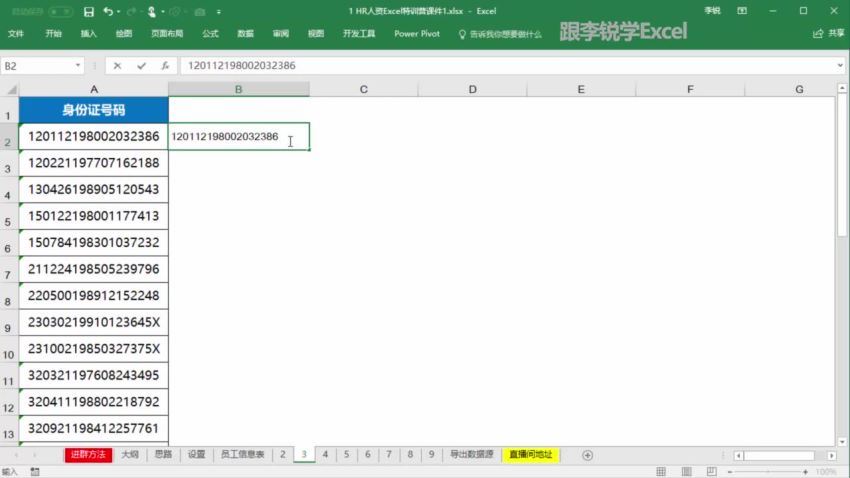Open the red 进群方法 sheet tab
The width and height of the screenshot is (850, 478).
click(x=88, y=455)
